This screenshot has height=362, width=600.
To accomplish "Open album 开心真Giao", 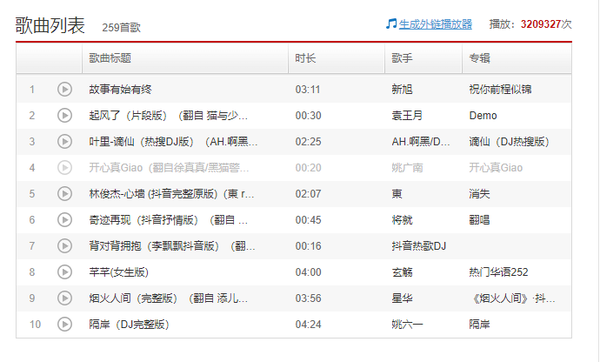I will 496,168.
